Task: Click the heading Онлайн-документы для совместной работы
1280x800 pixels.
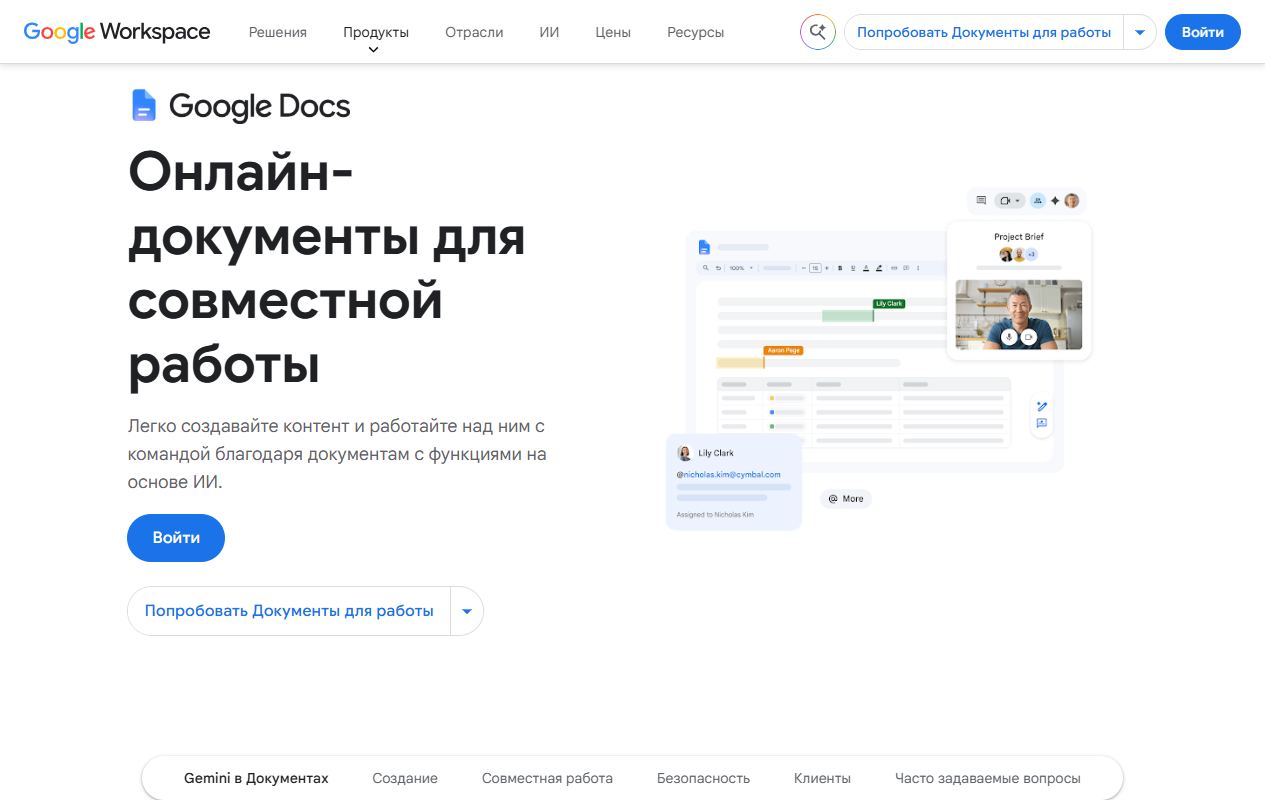Action: [x=327, y=269]
